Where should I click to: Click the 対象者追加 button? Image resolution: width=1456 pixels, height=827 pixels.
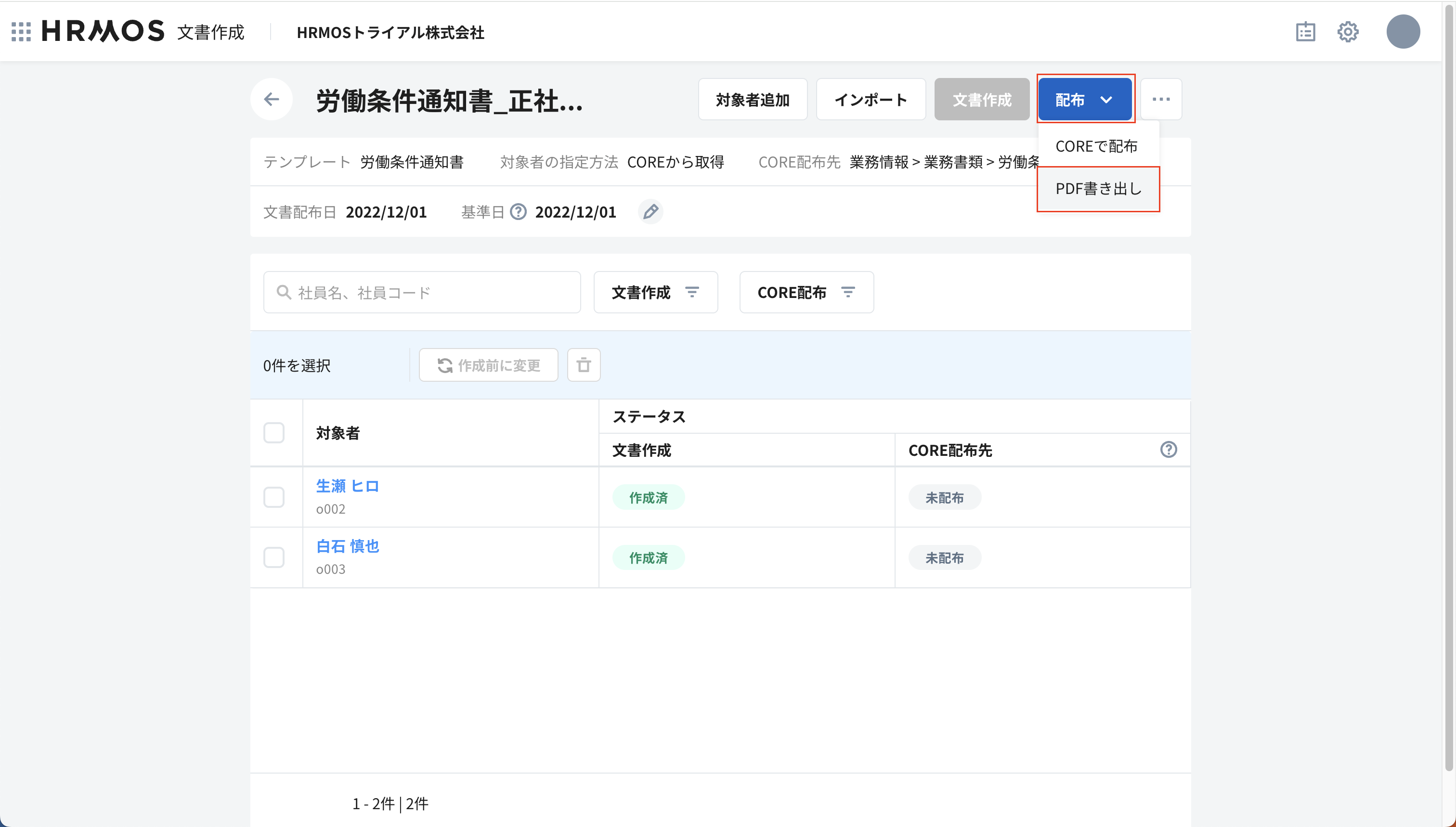point(752,99)
